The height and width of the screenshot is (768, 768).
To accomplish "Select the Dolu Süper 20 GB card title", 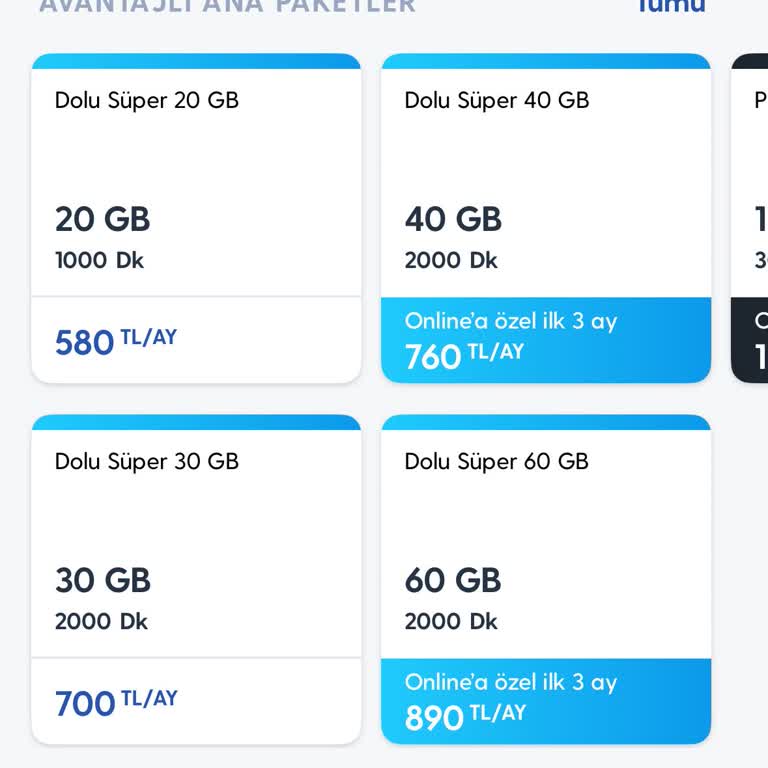I will pos(147,100).
